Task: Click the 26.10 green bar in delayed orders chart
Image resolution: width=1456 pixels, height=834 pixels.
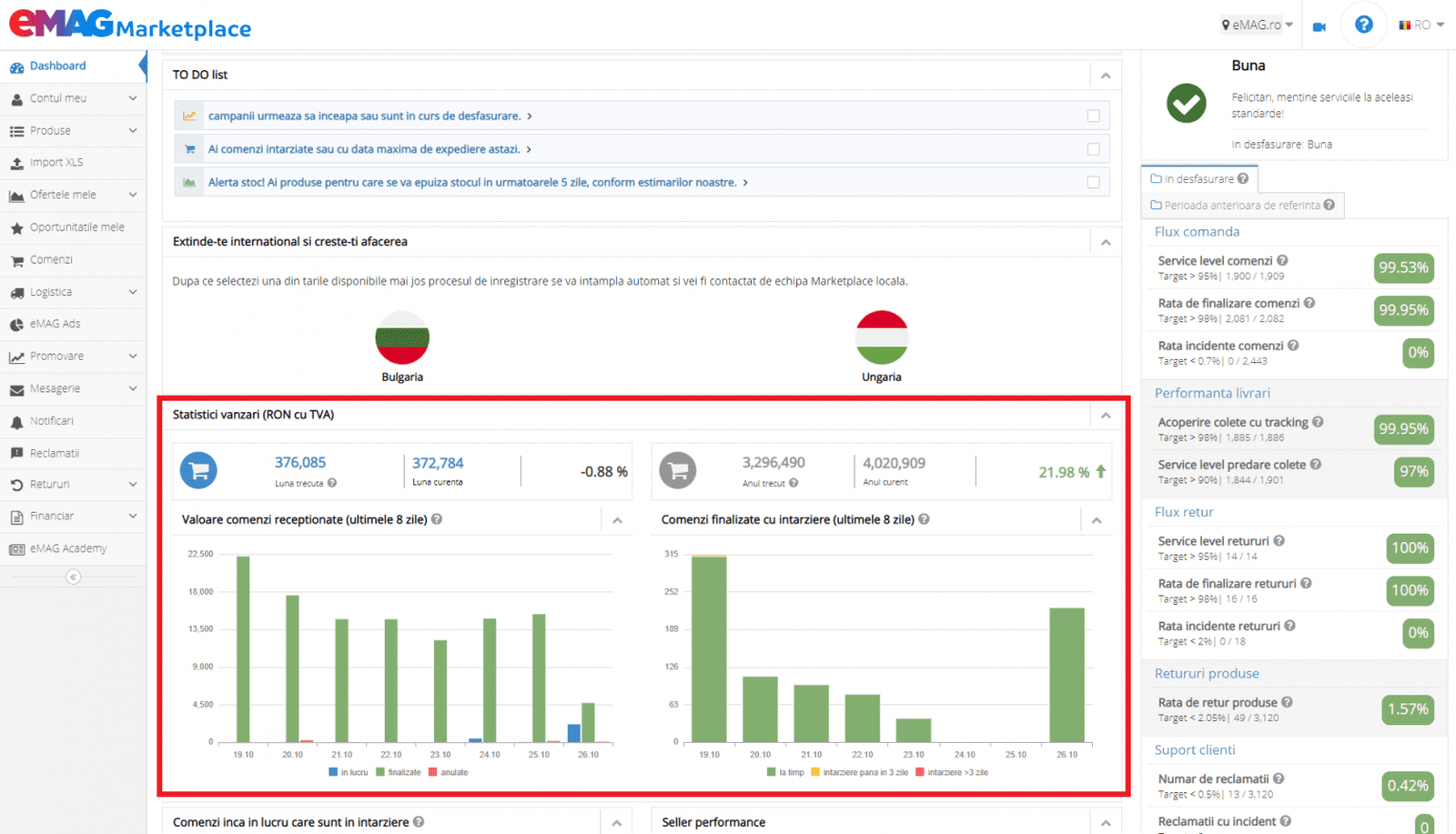Action: [x=1067, y=675]
